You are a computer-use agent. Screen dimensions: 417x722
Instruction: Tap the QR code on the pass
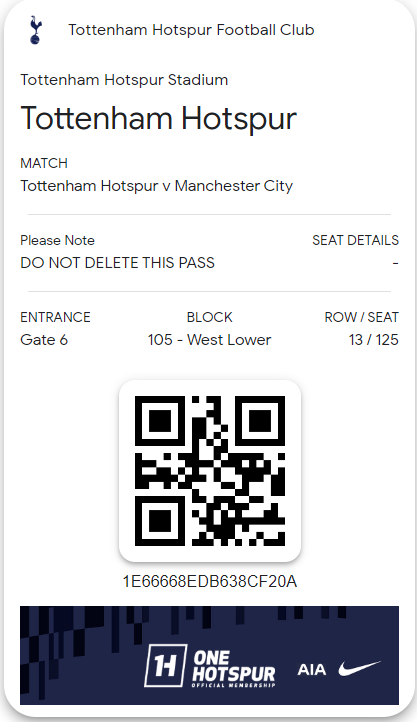pos(210,471)
